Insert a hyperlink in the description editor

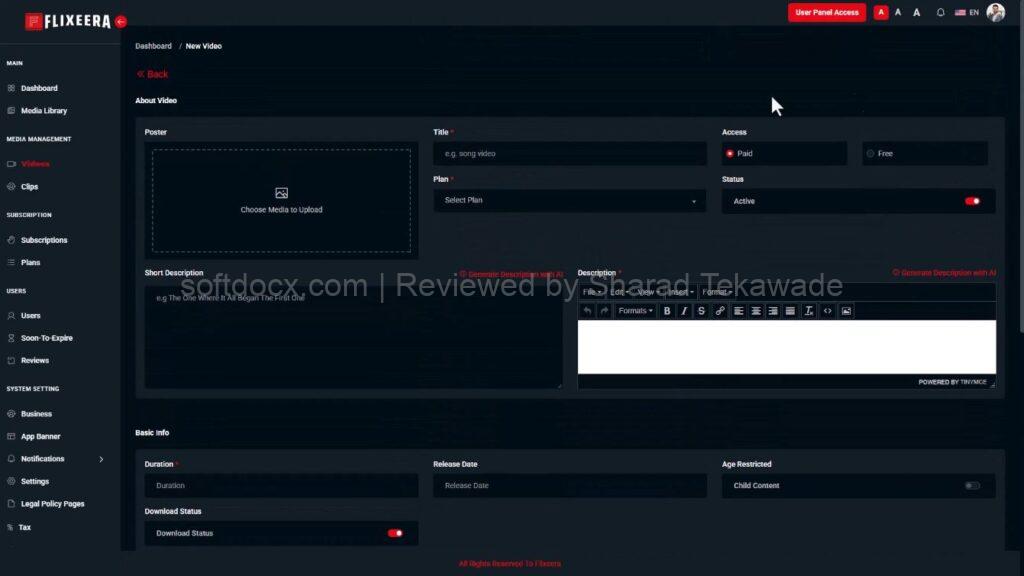tap(719, 311)
